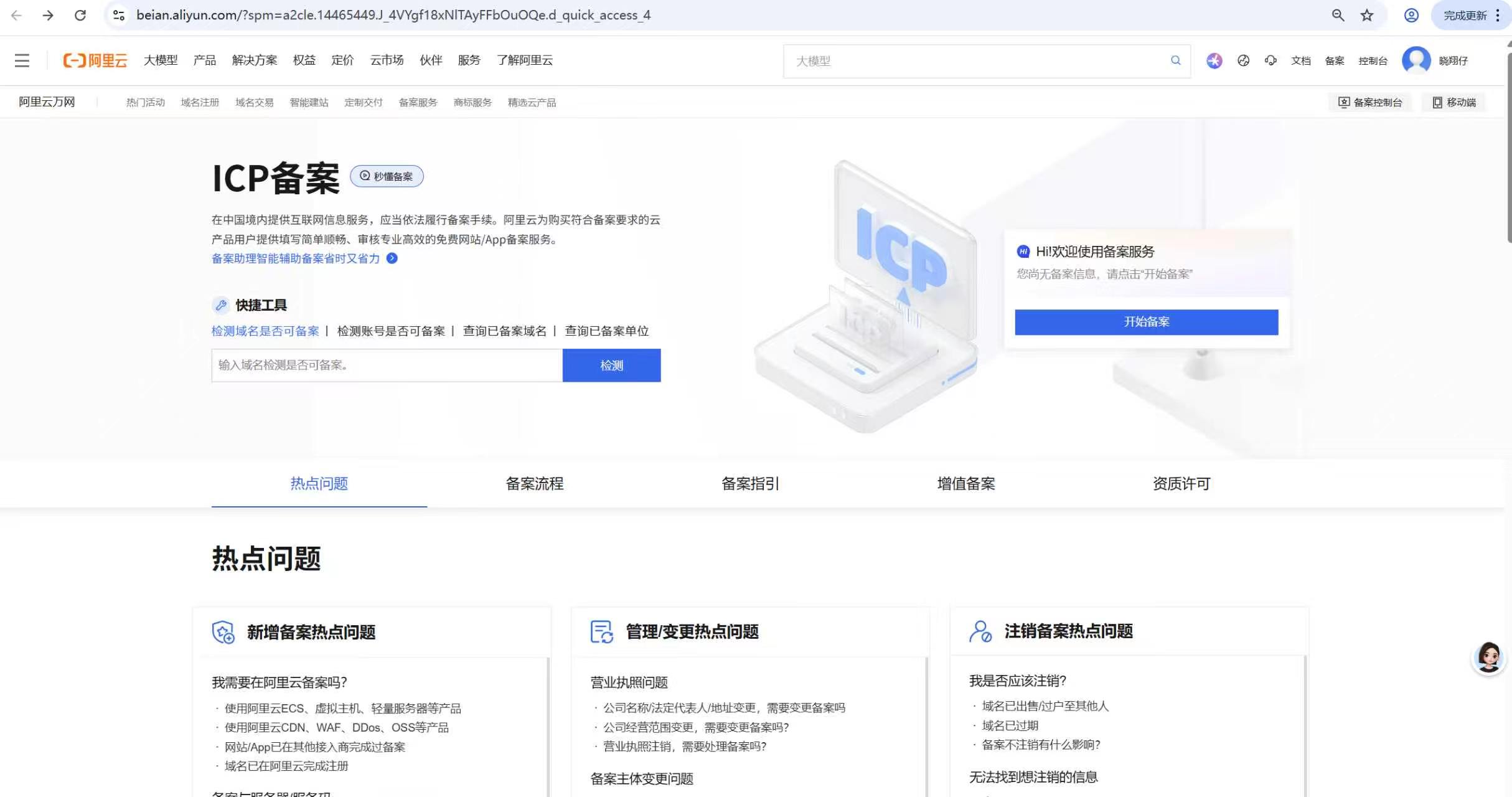Reload the page with refresh icon
This screenshot has height=797, width=1512.
tap(80, 15)
